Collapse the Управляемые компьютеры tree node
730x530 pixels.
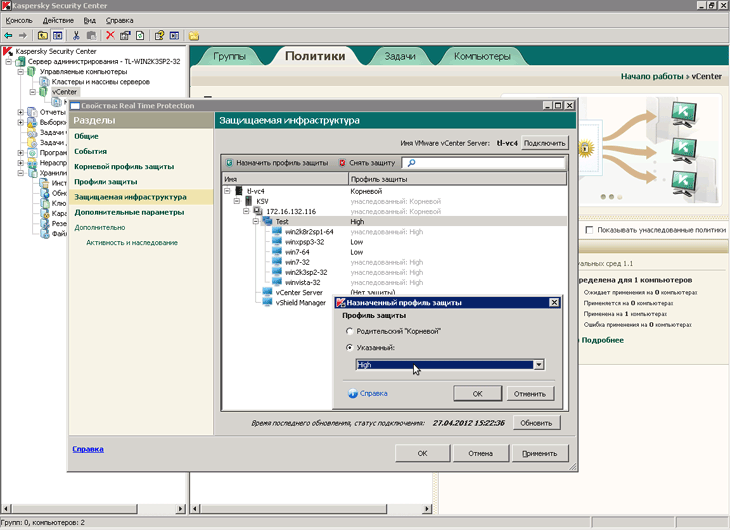tap(20, 72)
